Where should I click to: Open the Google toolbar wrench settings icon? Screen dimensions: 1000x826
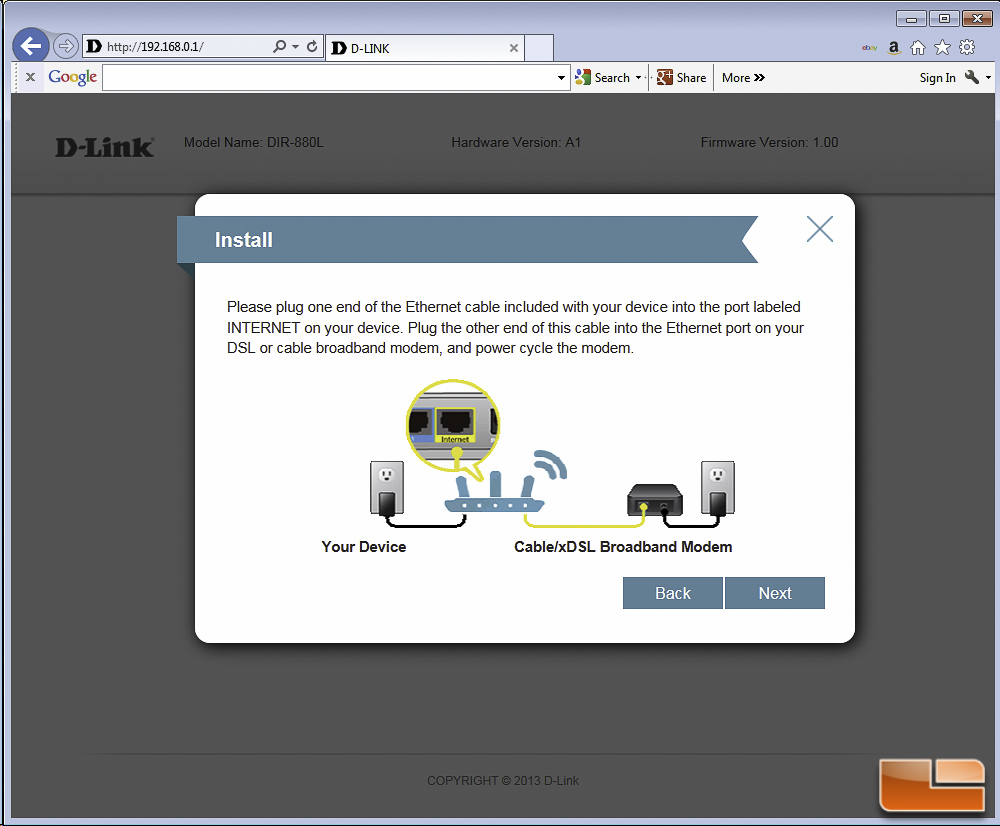(x=971, y=77)
